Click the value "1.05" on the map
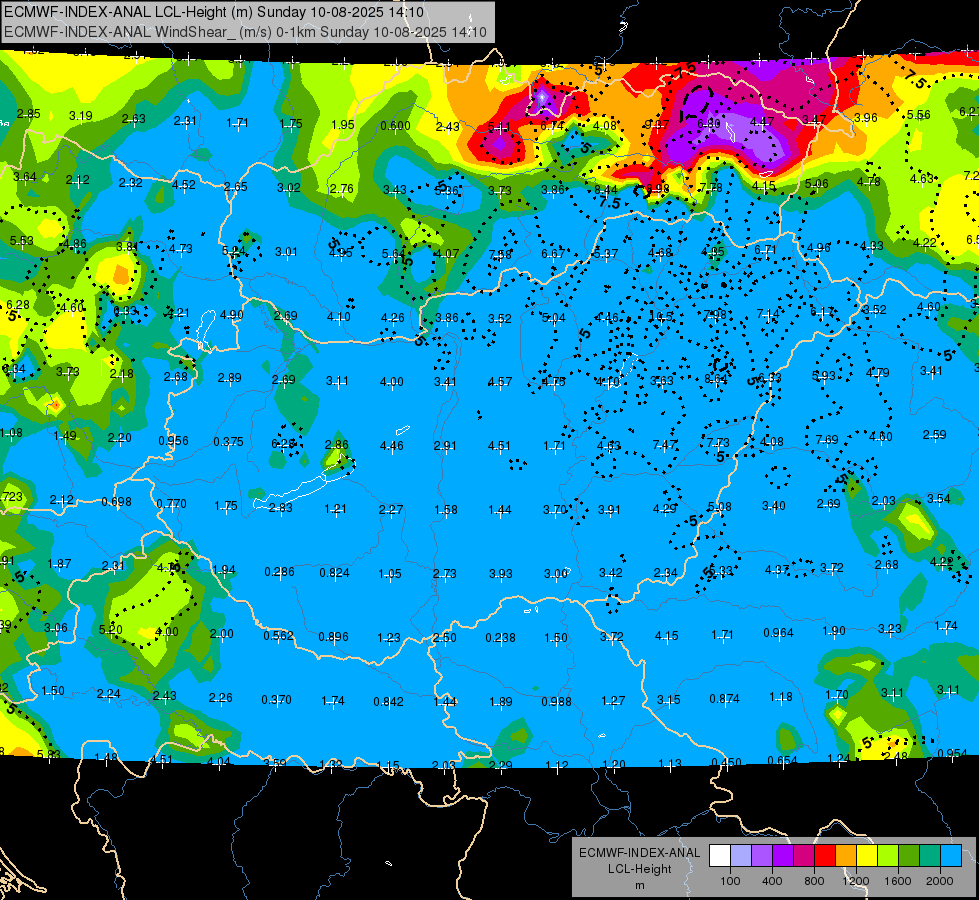The width and height of the screenshot is (979, 900). click(x=390, y=573)
